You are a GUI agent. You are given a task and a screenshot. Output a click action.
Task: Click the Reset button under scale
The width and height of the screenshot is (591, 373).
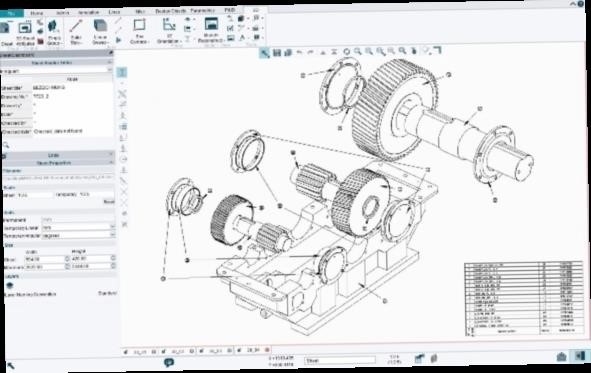point(109,202)
